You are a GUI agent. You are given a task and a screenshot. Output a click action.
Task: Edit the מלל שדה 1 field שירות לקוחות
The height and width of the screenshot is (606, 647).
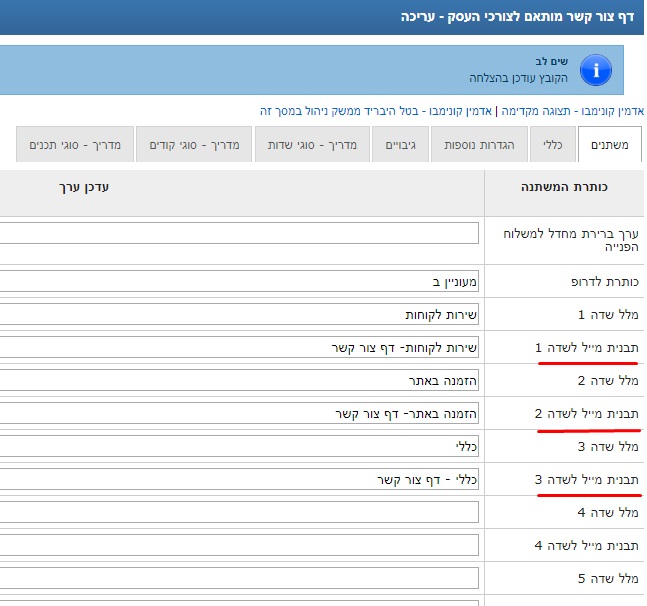(239, 314)
